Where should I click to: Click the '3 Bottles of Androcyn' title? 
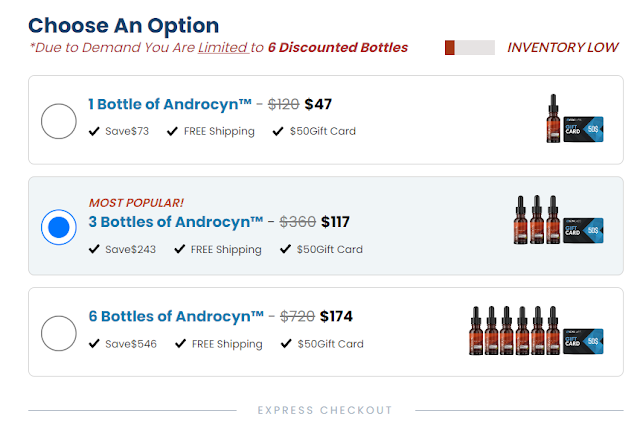(x=176, y=221)
